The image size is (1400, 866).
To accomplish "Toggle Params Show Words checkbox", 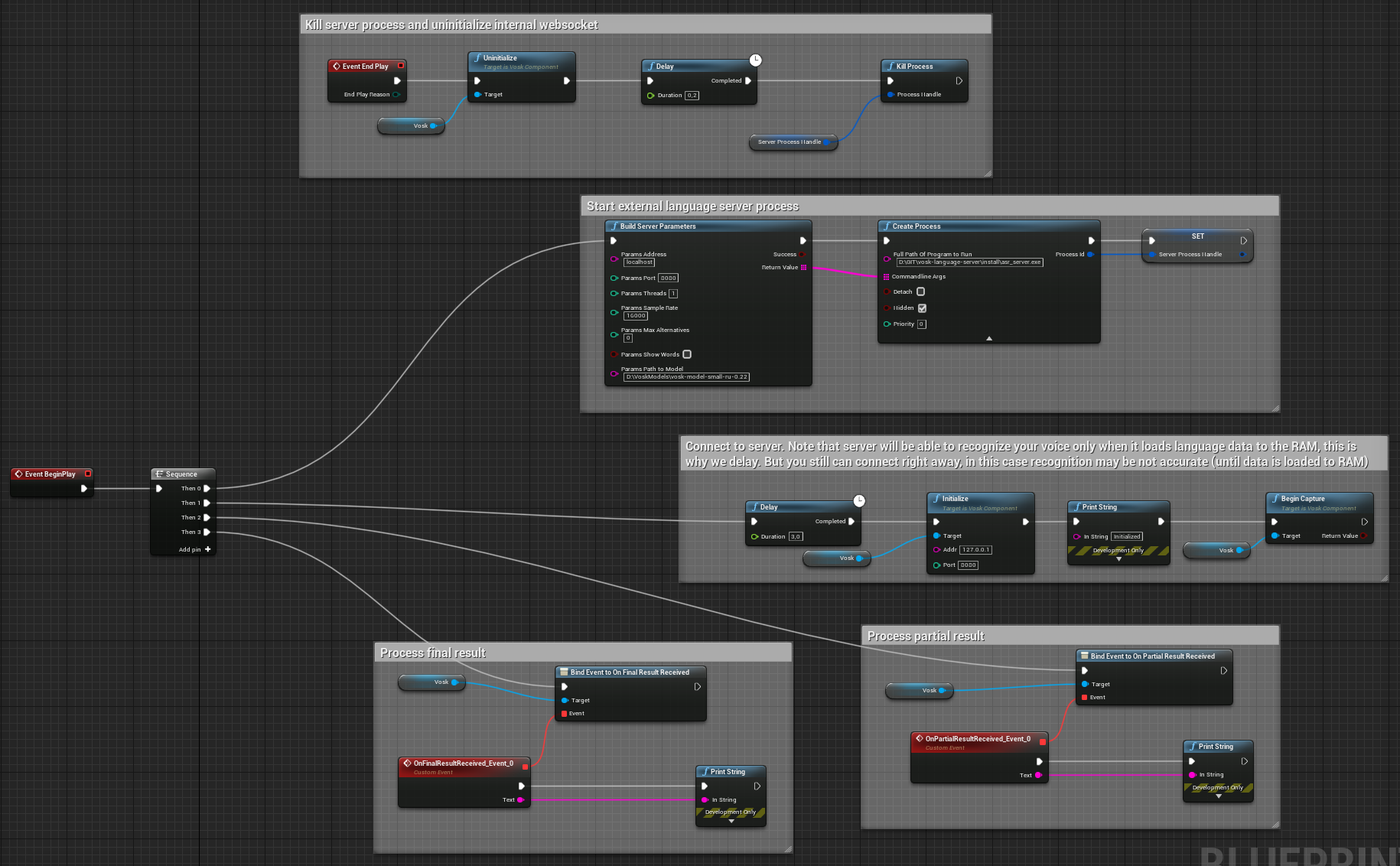I will tap(687, 354).
